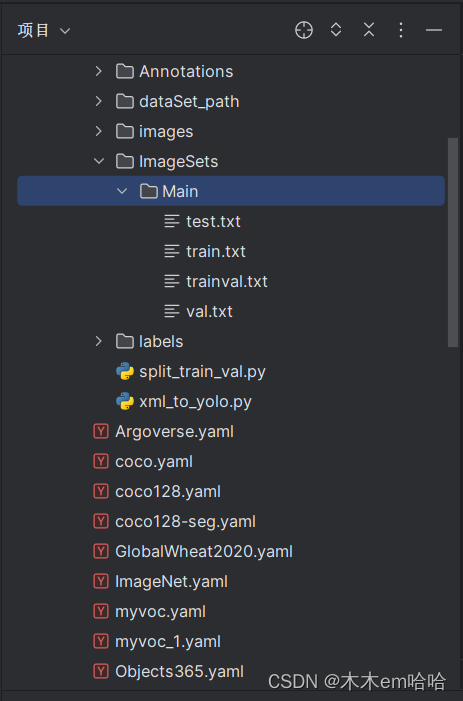Open the vertical three-dots options menu
Viewport: 463px width, 701px height.
pos(401,30)
